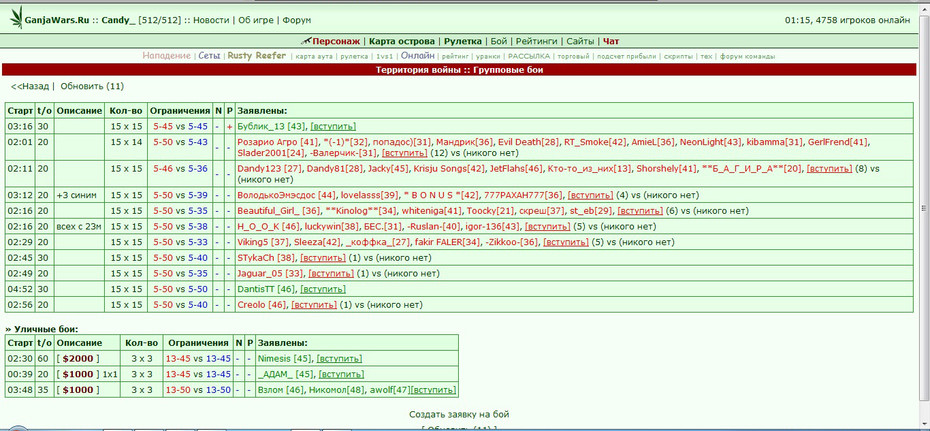
Task: Open the Чат link
Action: pos(611,41)
